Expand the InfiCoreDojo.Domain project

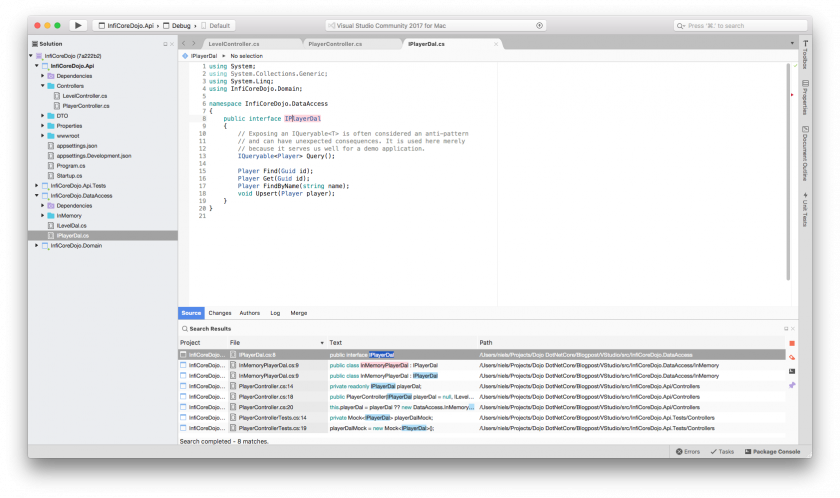[x=36, y=246]
